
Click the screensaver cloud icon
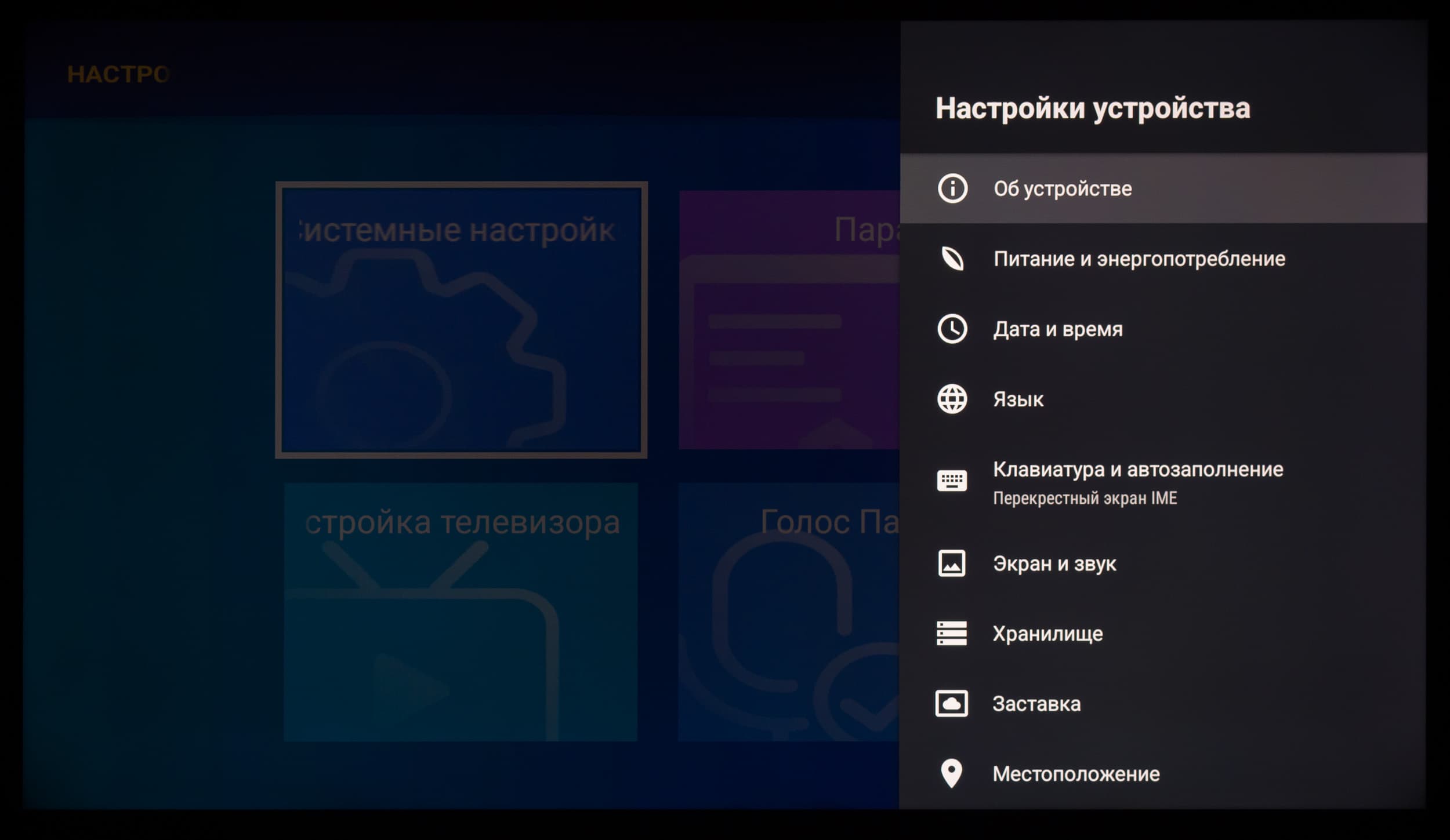click(x=952, y=703)
